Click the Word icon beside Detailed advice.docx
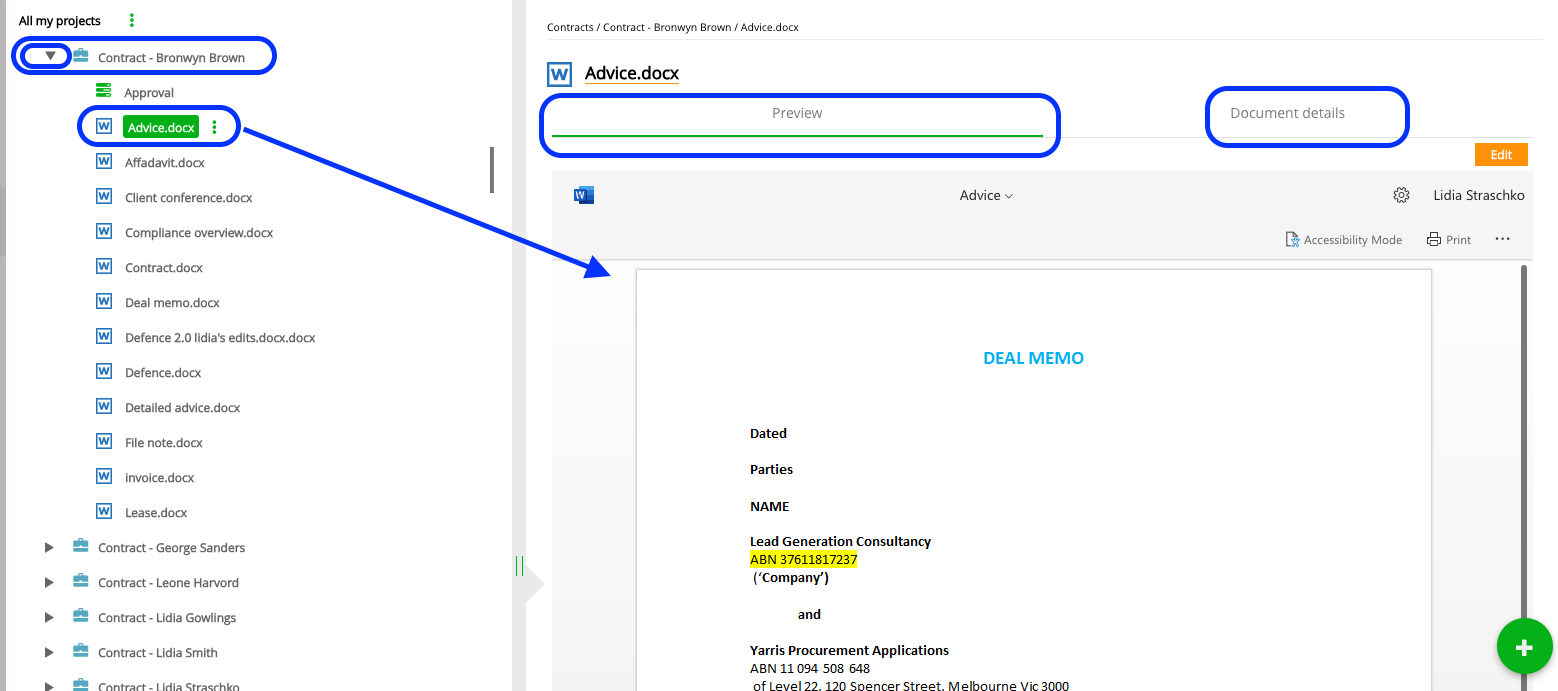 tap(103, 406)
